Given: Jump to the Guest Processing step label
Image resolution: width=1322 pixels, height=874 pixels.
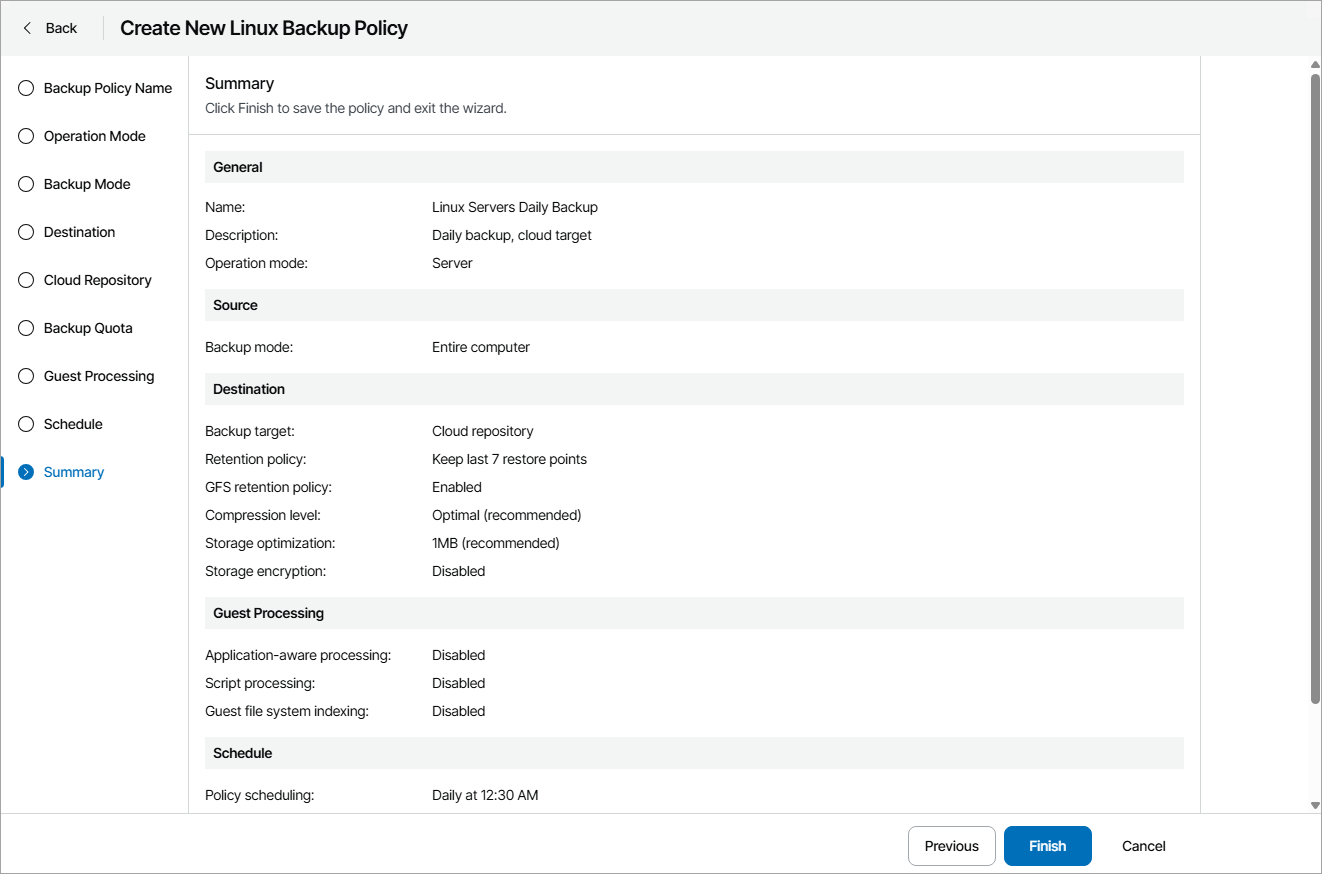Looking at the screenshot, I should [x=99, y=376].
